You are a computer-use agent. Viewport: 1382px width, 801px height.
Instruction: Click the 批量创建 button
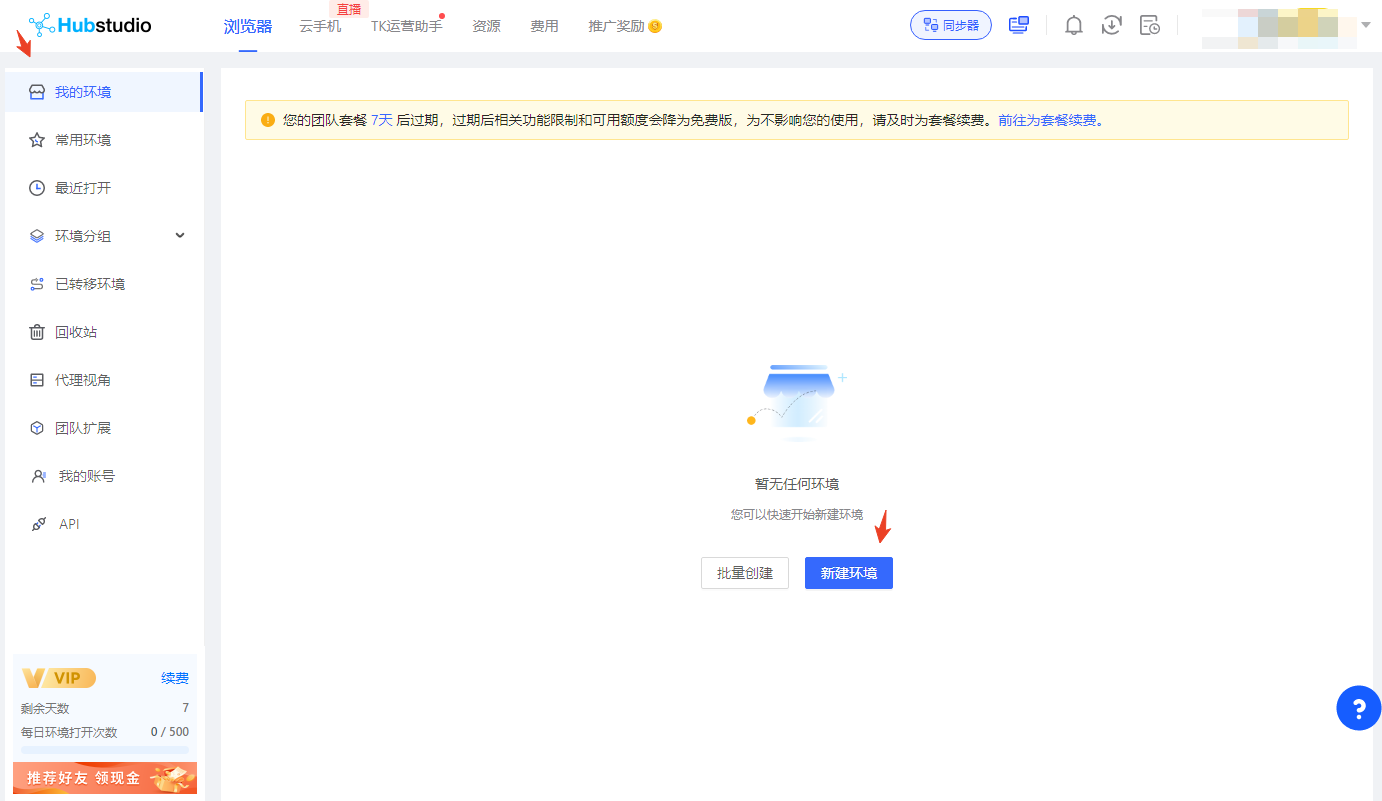(745, 573)
